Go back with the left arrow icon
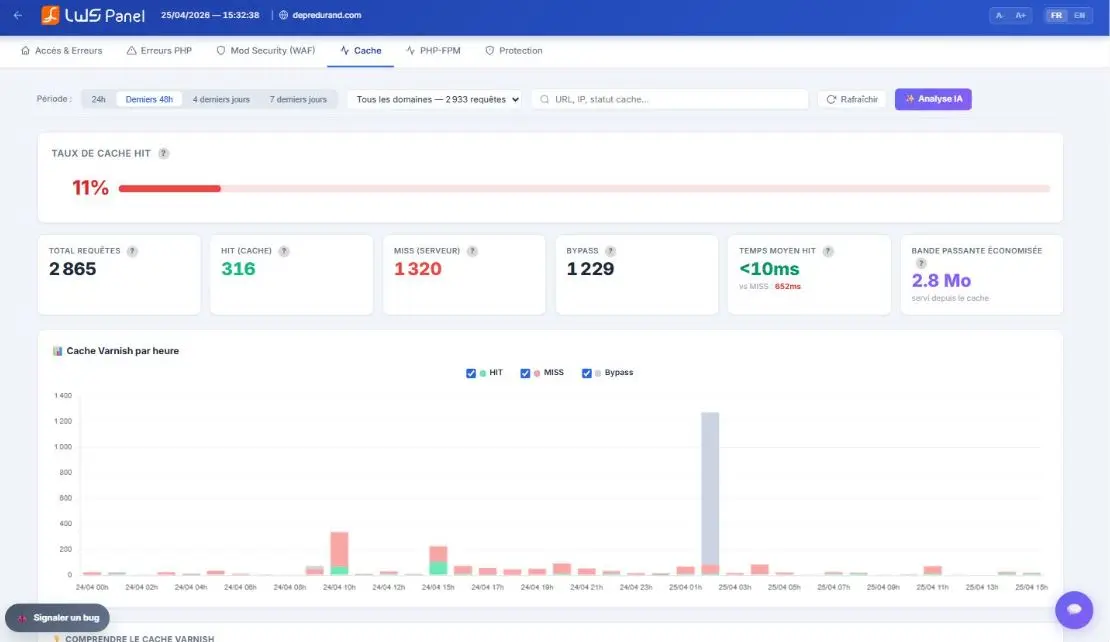 click(x=18, y=15)
